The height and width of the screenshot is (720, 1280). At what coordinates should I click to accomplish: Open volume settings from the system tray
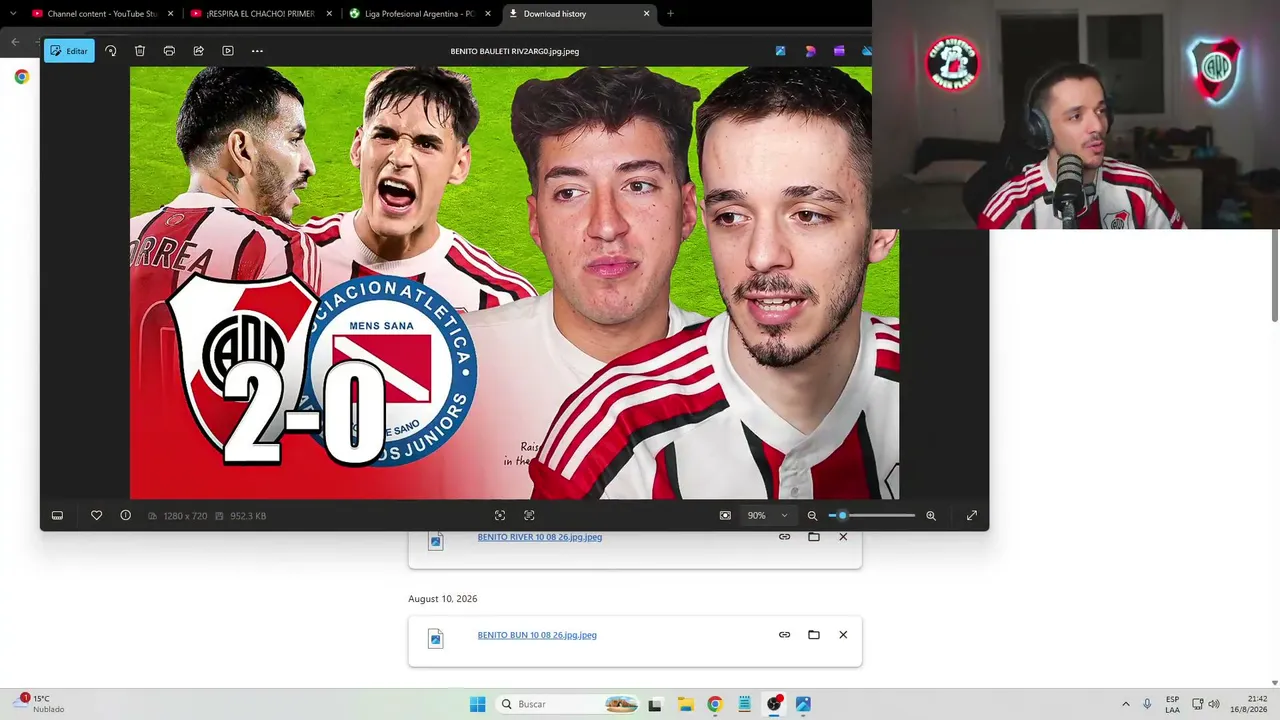point(1214,704)
